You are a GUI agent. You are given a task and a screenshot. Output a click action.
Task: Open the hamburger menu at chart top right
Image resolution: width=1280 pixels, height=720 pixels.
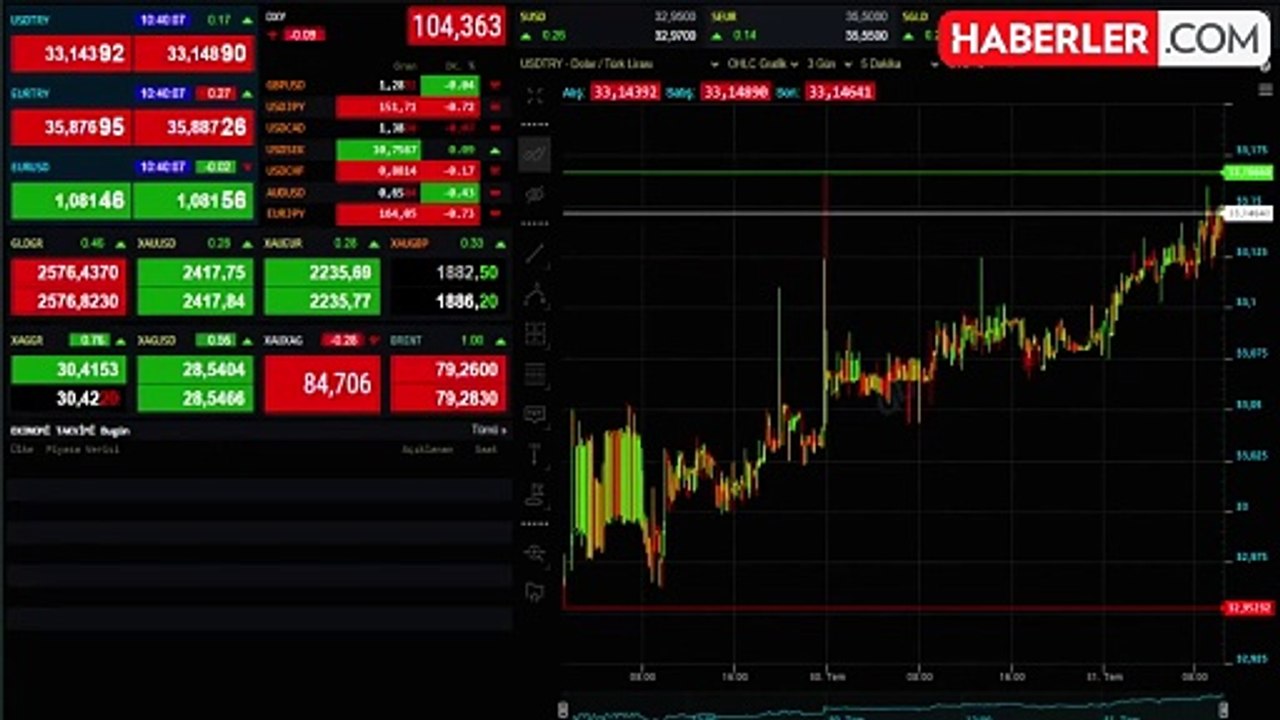1265,90
